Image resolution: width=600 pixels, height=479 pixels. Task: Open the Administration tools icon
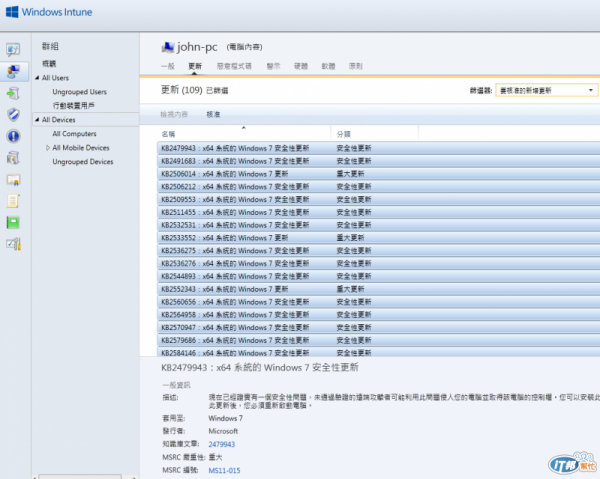(13, 244)
